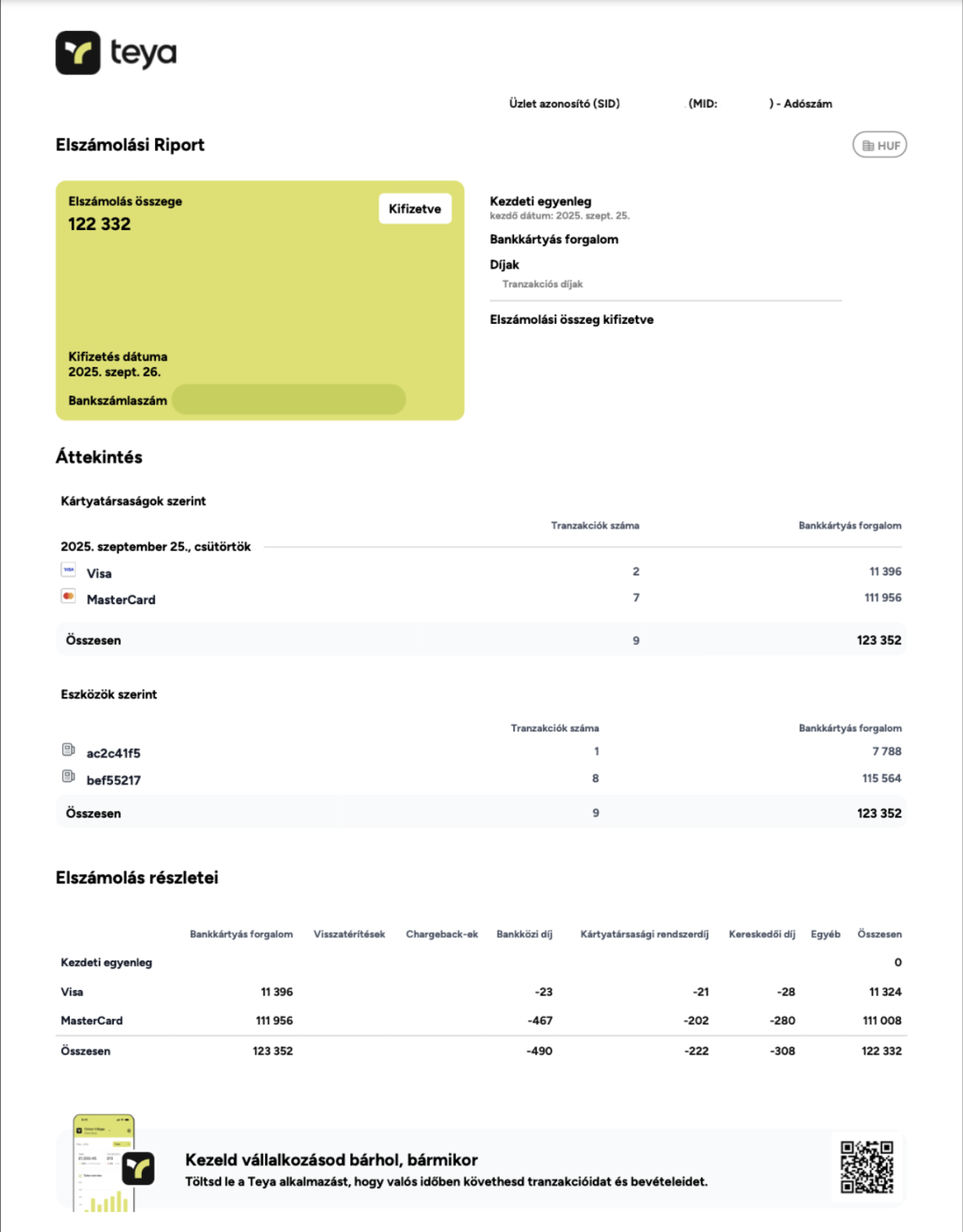The height and width of the screenshot is (1232, 963).
Task: Click the banner title about managing your business
Action: [331, 1160]
